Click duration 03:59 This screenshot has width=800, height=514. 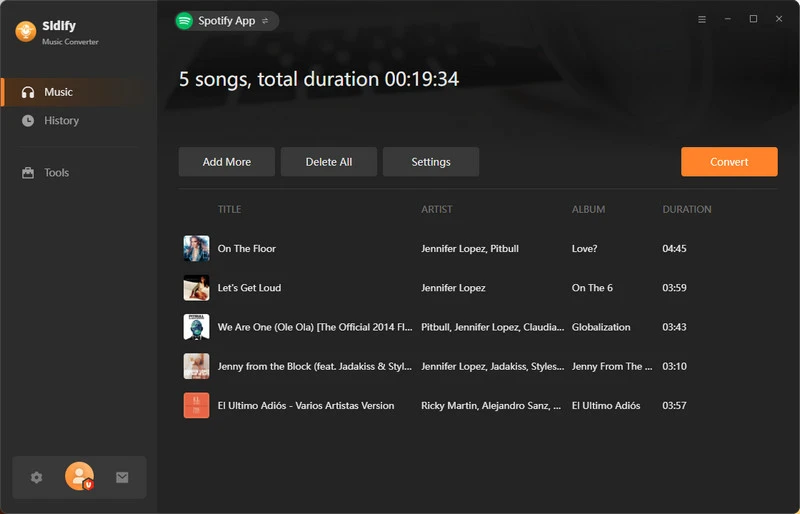674,288
